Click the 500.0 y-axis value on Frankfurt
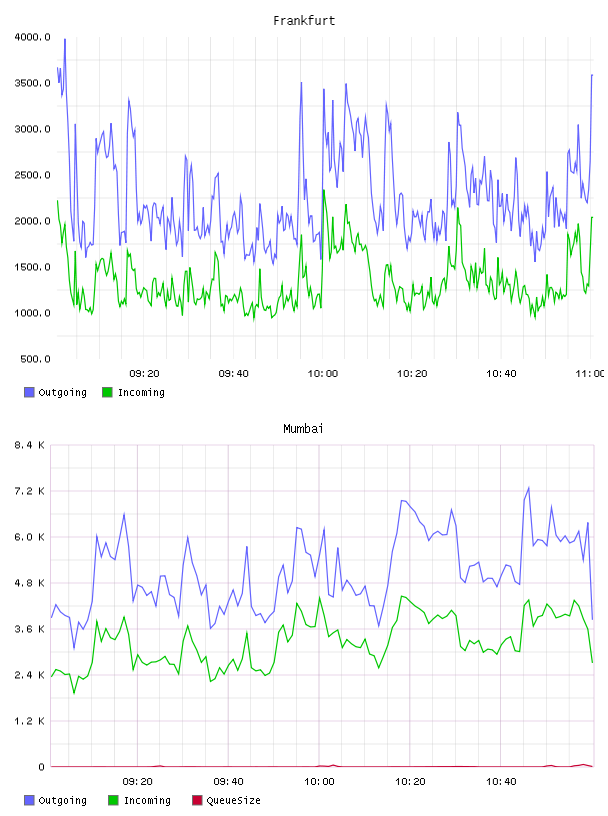Image resolution: width=608 pixels, height=816 pixels. 35,359
